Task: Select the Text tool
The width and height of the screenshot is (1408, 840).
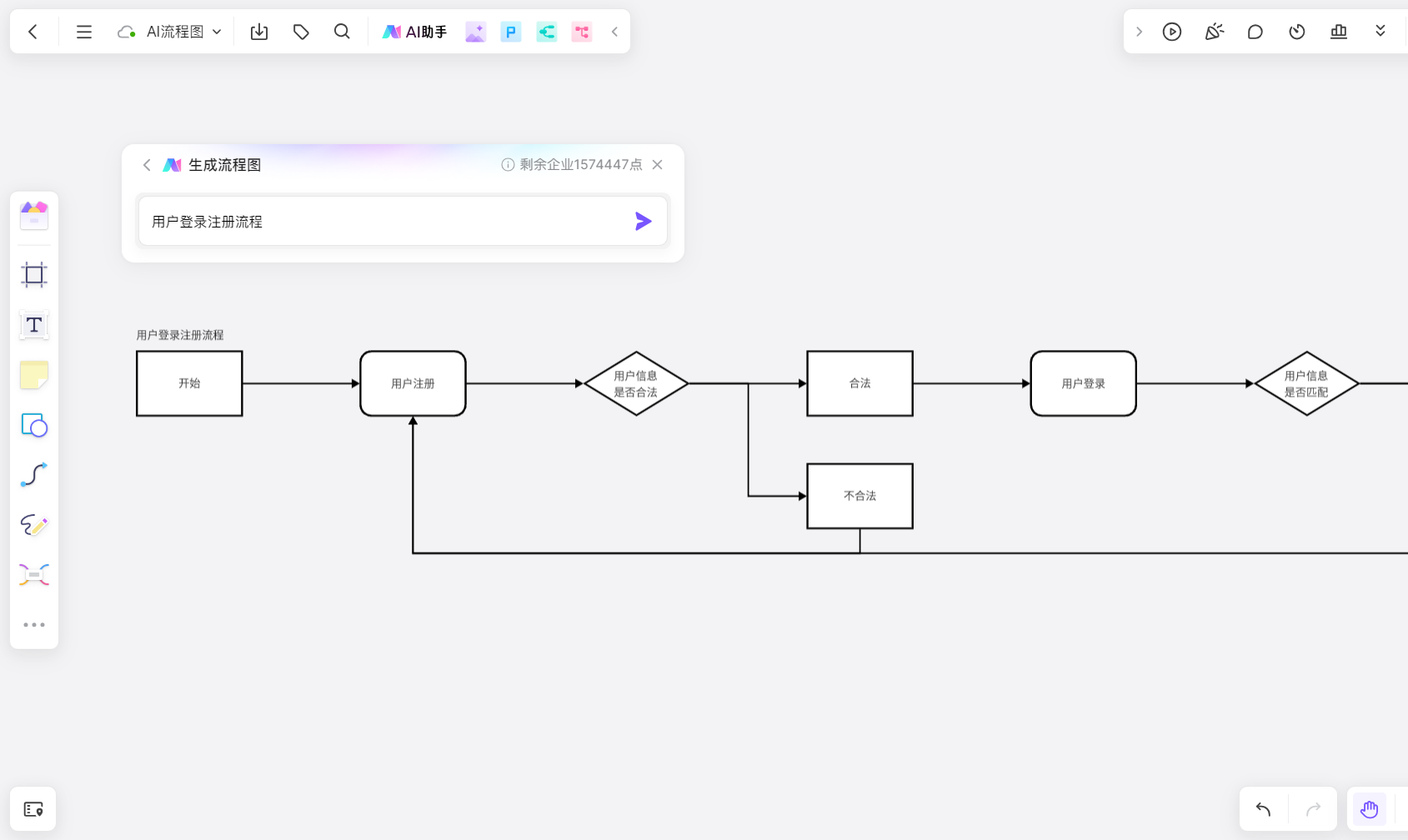Action: pos(34,325)
